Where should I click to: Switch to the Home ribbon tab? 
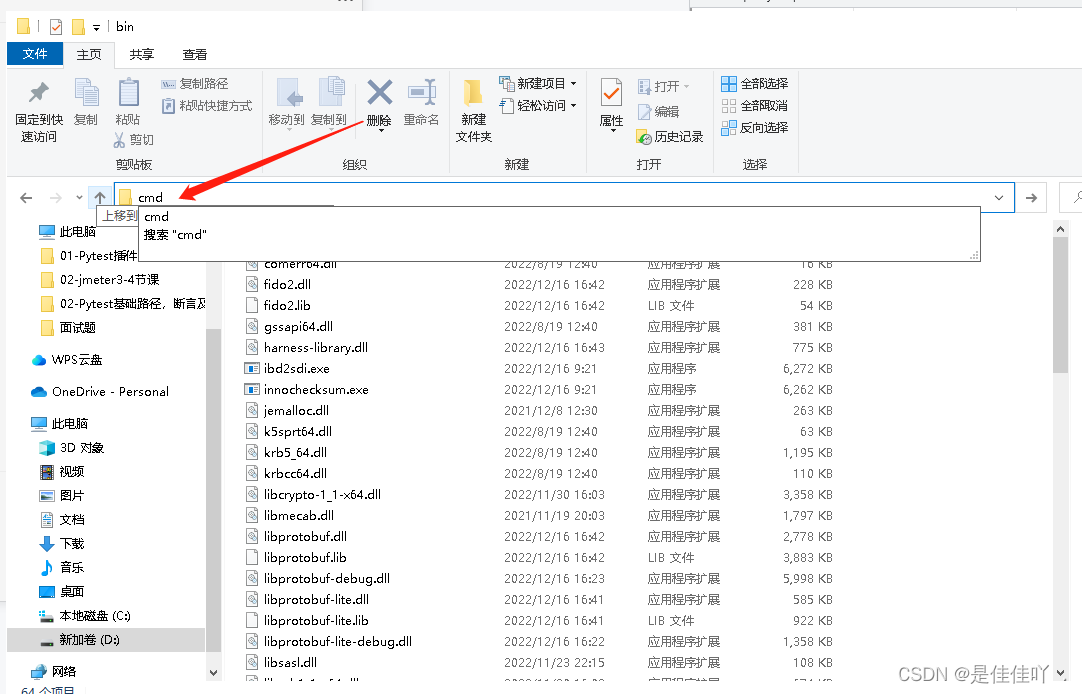89,54
